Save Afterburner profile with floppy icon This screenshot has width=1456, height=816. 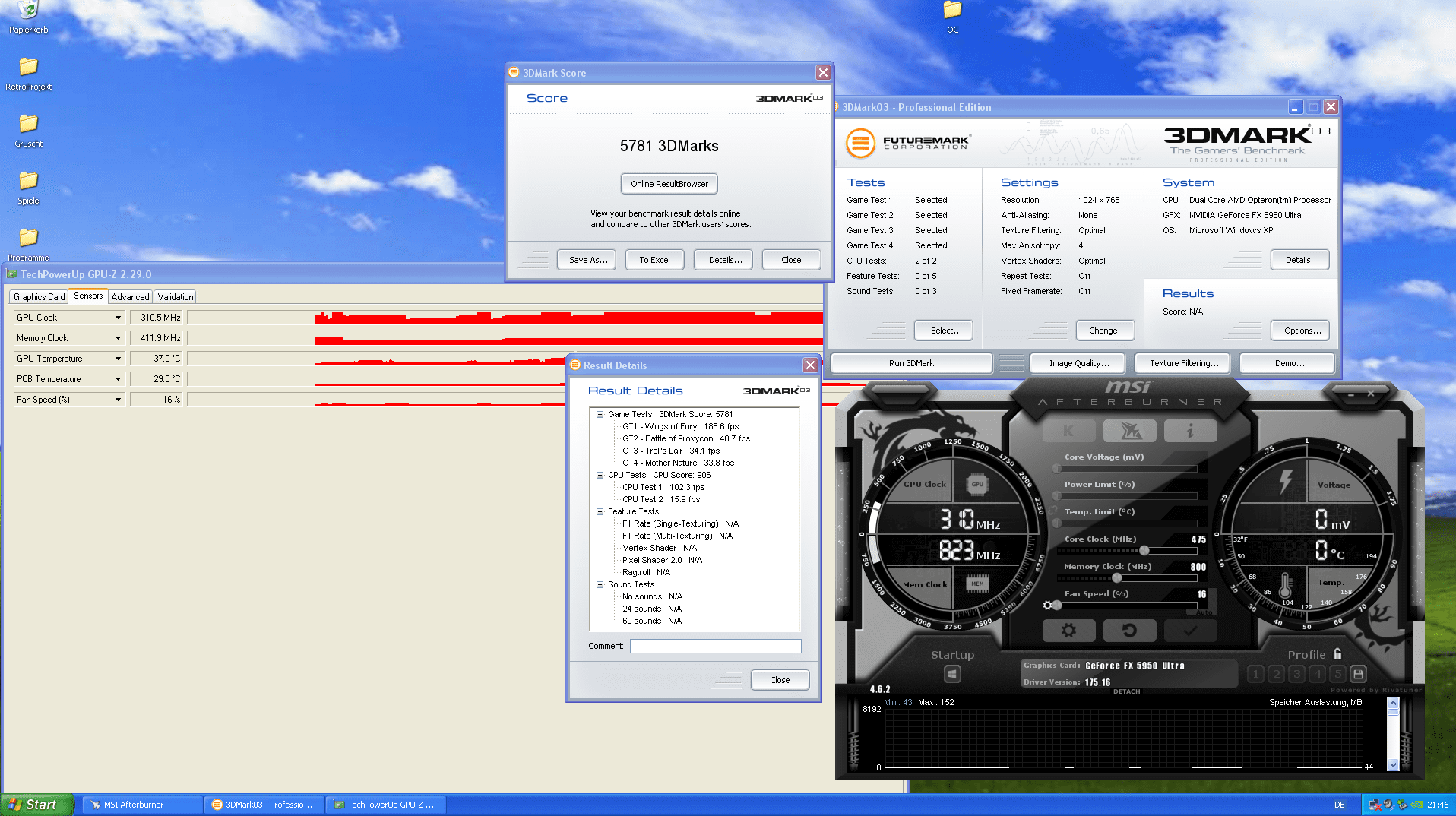1358,674
